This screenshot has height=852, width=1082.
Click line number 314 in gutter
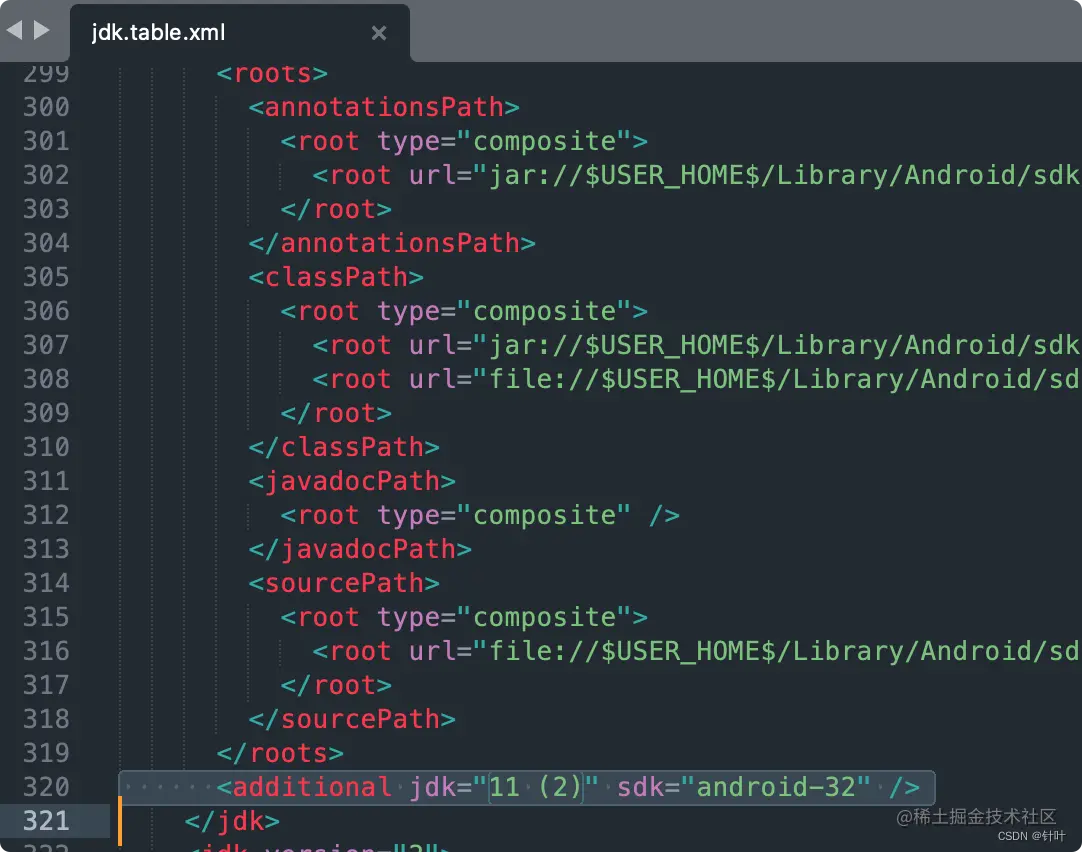46,583
